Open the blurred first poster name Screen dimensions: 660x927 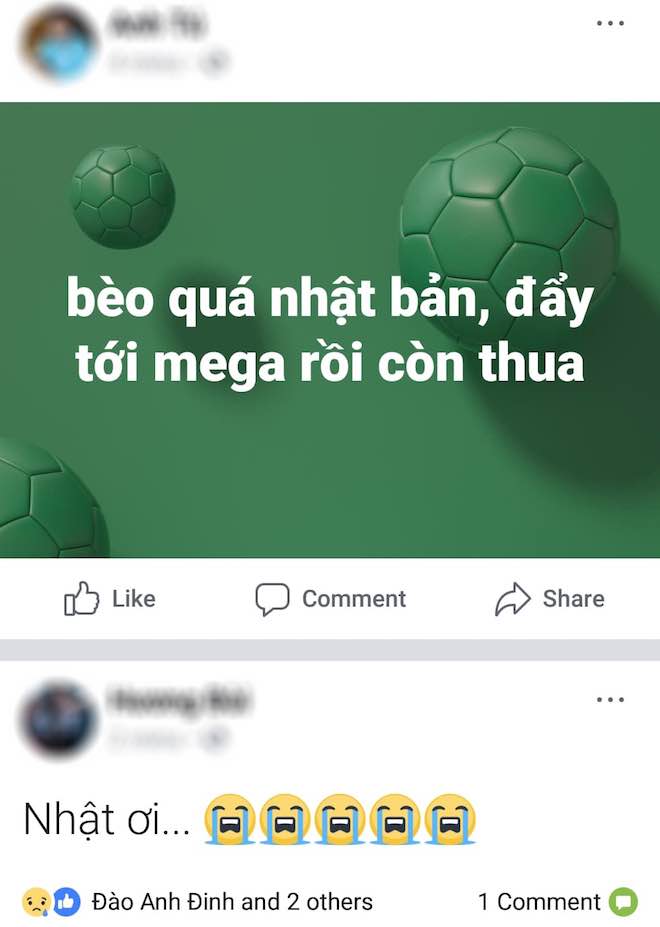pos(156,25)
